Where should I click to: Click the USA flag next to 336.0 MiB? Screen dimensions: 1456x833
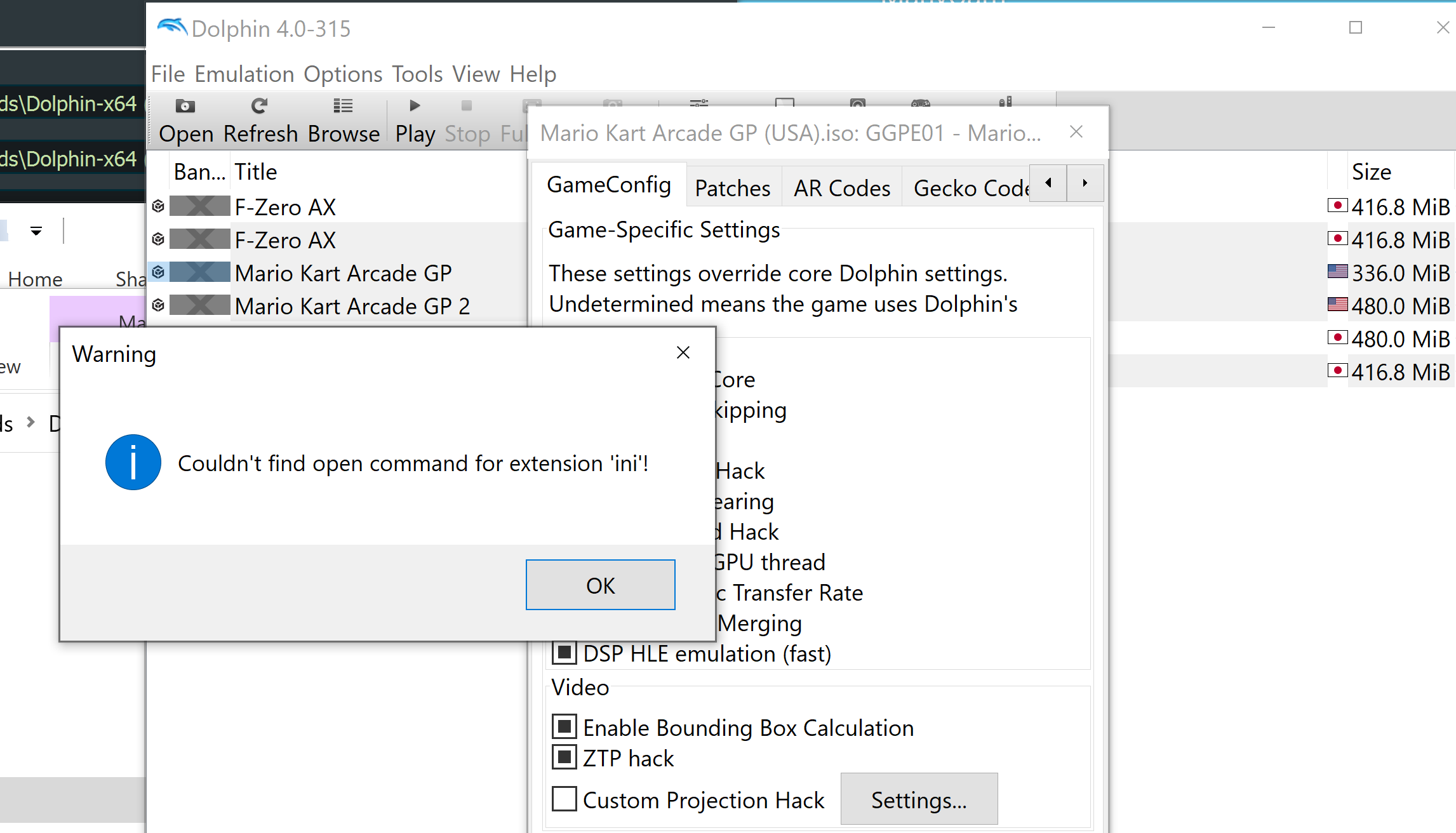(1337, 272)
